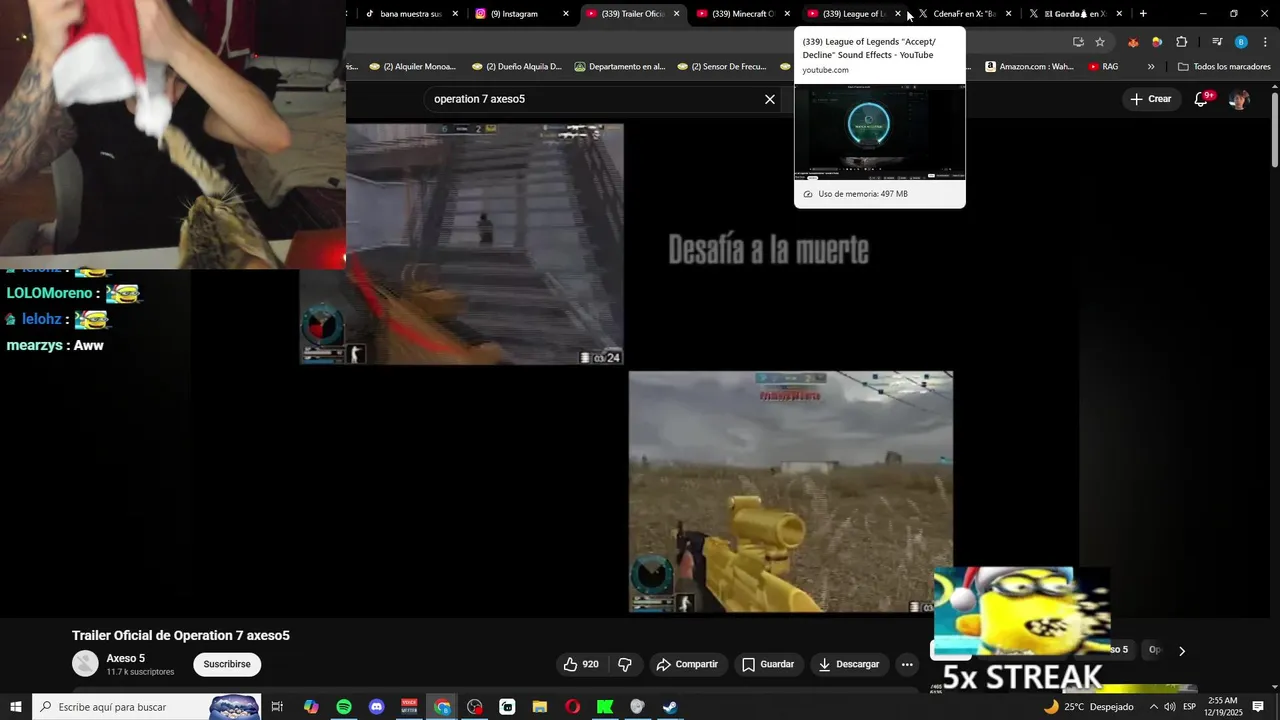Open a new browser tab

coord(1143,14)
